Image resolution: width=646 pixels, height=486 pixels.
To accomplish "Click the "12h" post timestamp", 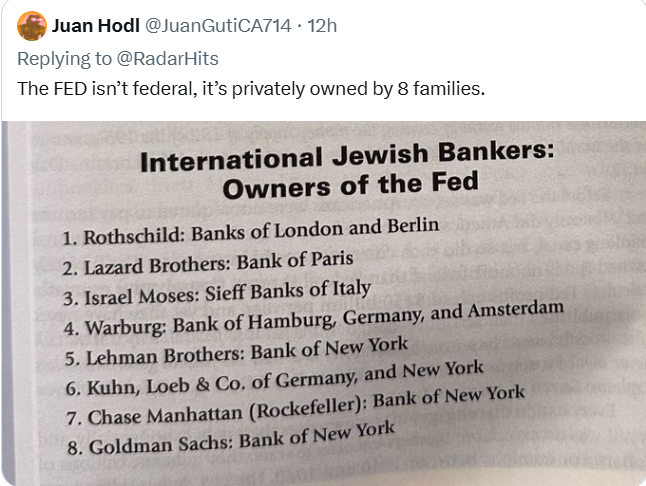I will pos(322,25).
